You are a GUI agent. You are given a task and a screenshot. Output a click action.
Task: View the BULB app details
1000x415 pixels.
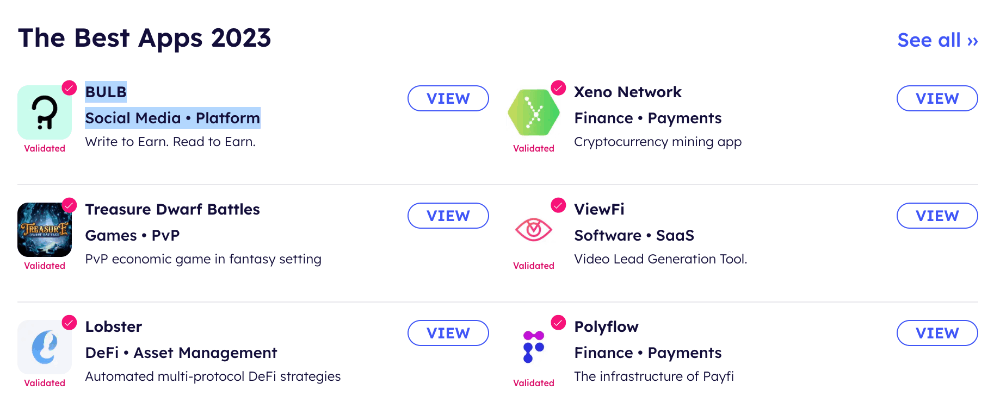point(448,98)
